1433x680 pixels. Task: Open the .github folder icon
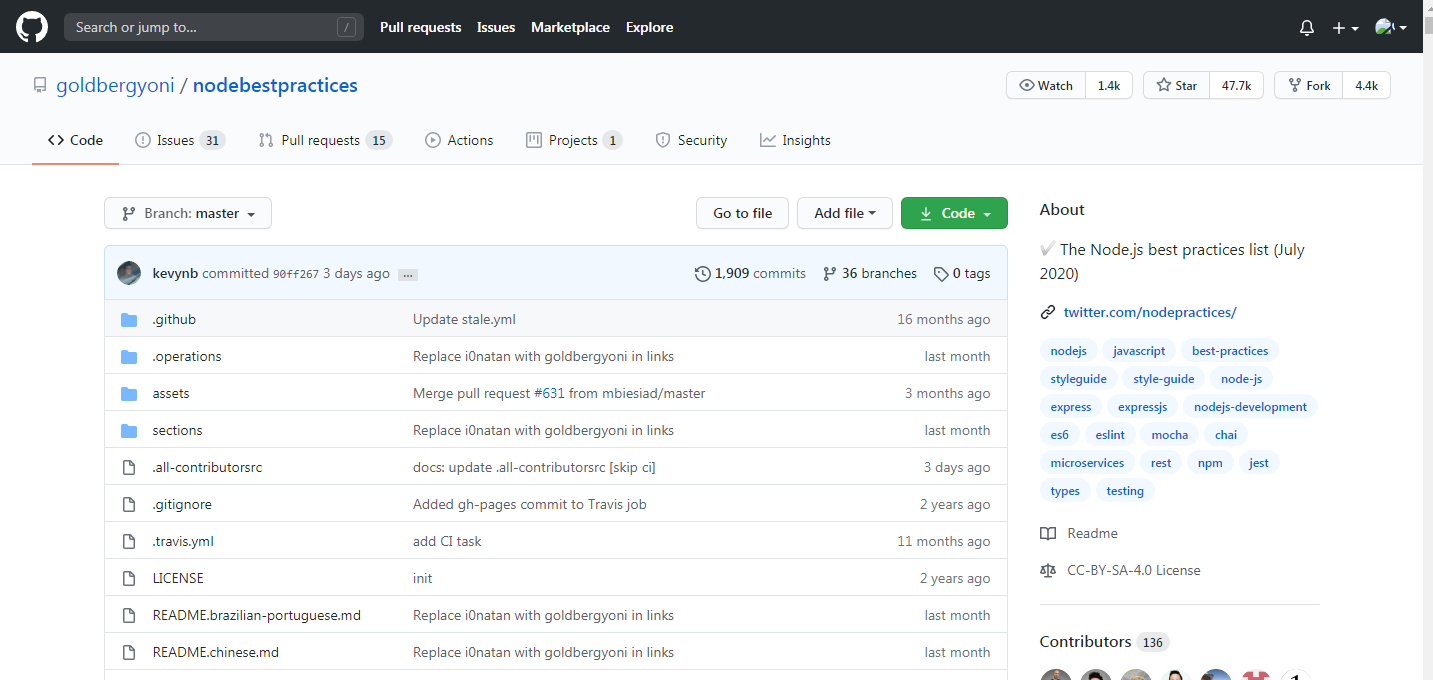[x=129, y=320]
